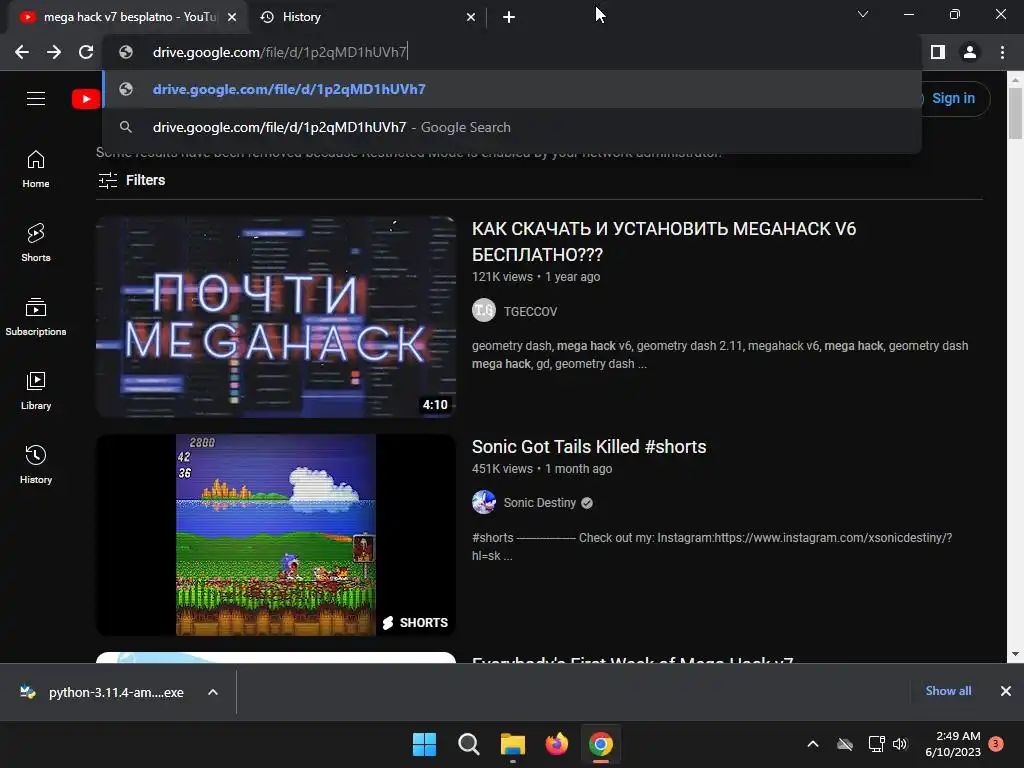Open History in YouTube sidebar
1024x768 pixels.
click(x=36, y=464)
